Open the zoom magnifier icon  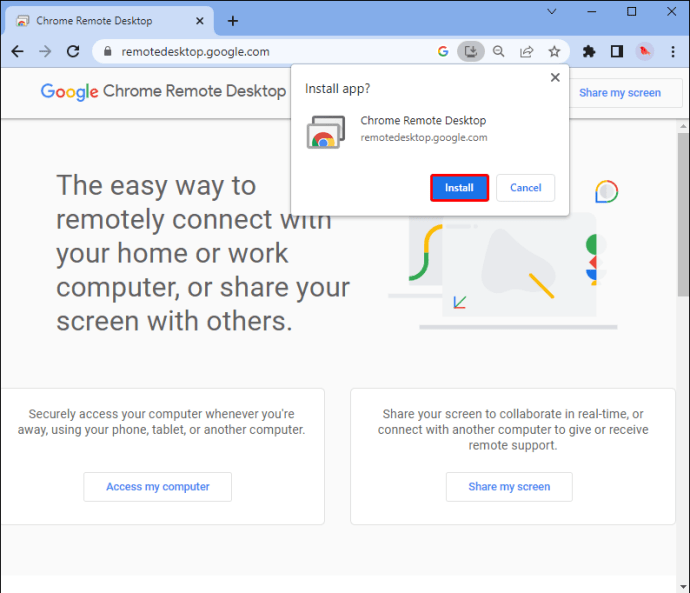point(498,51)
